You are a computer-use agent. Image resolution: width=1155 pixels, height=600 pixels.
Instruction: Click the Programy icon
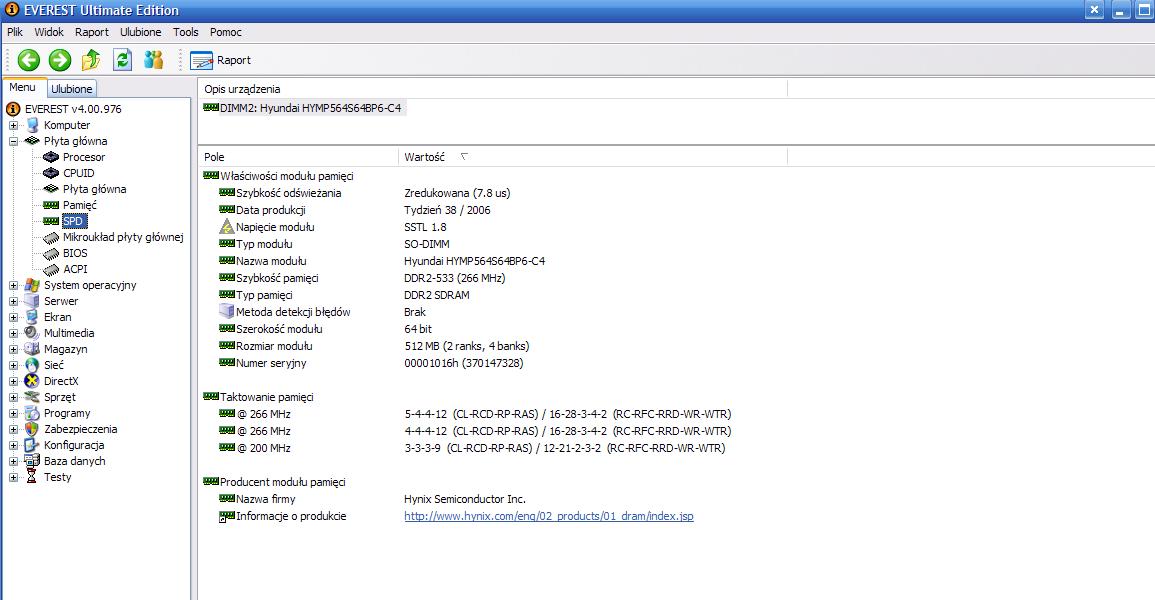coord(32,413)
